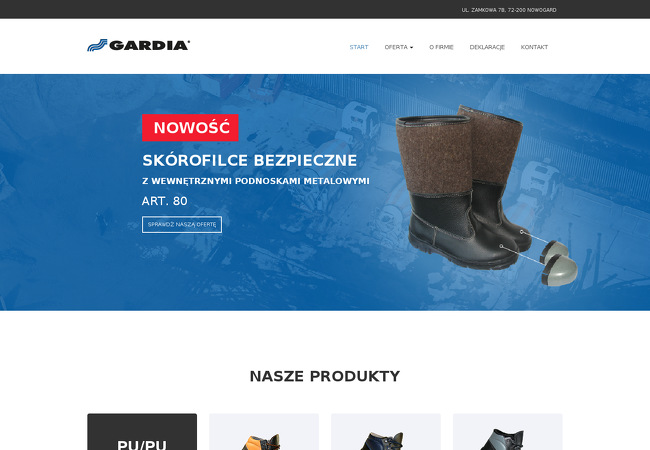Viewport: 650px width, 450px height.
Task: Open the navy blue boot product thumbnail
Action: pyautogui.click(x=386, y=432)
